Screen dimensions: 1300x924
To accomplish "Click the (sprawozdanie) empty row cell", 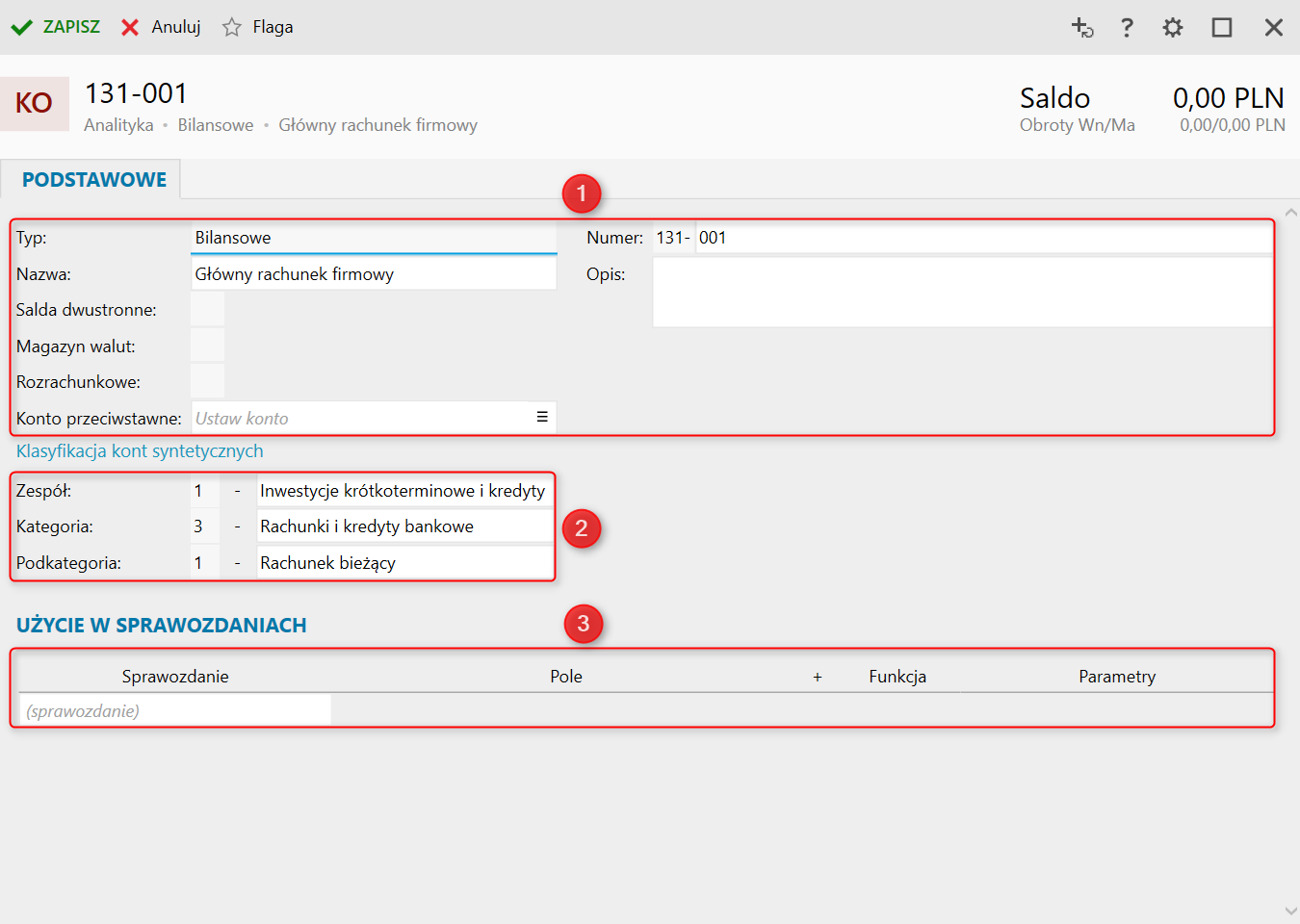I will click(x=175, y=711).
